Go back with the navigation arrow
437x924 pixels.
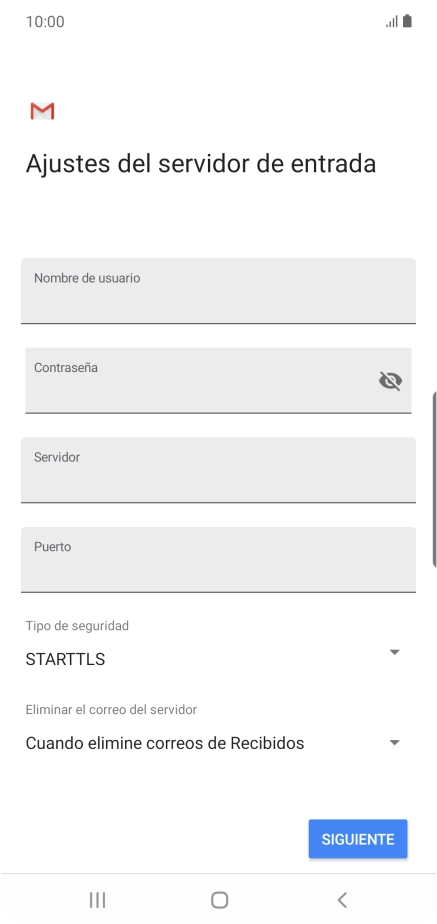(x=342, y=900)
